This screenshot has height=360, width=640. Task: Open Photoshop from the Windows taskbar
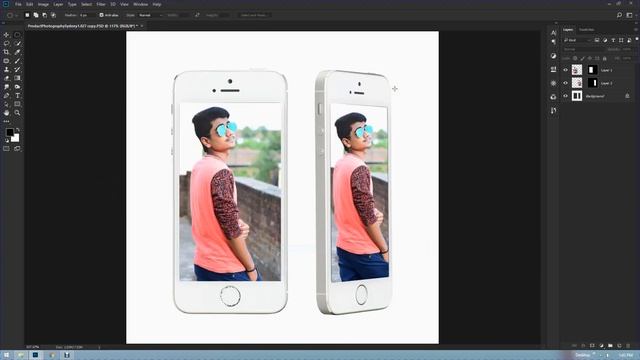tap(36, 355)
